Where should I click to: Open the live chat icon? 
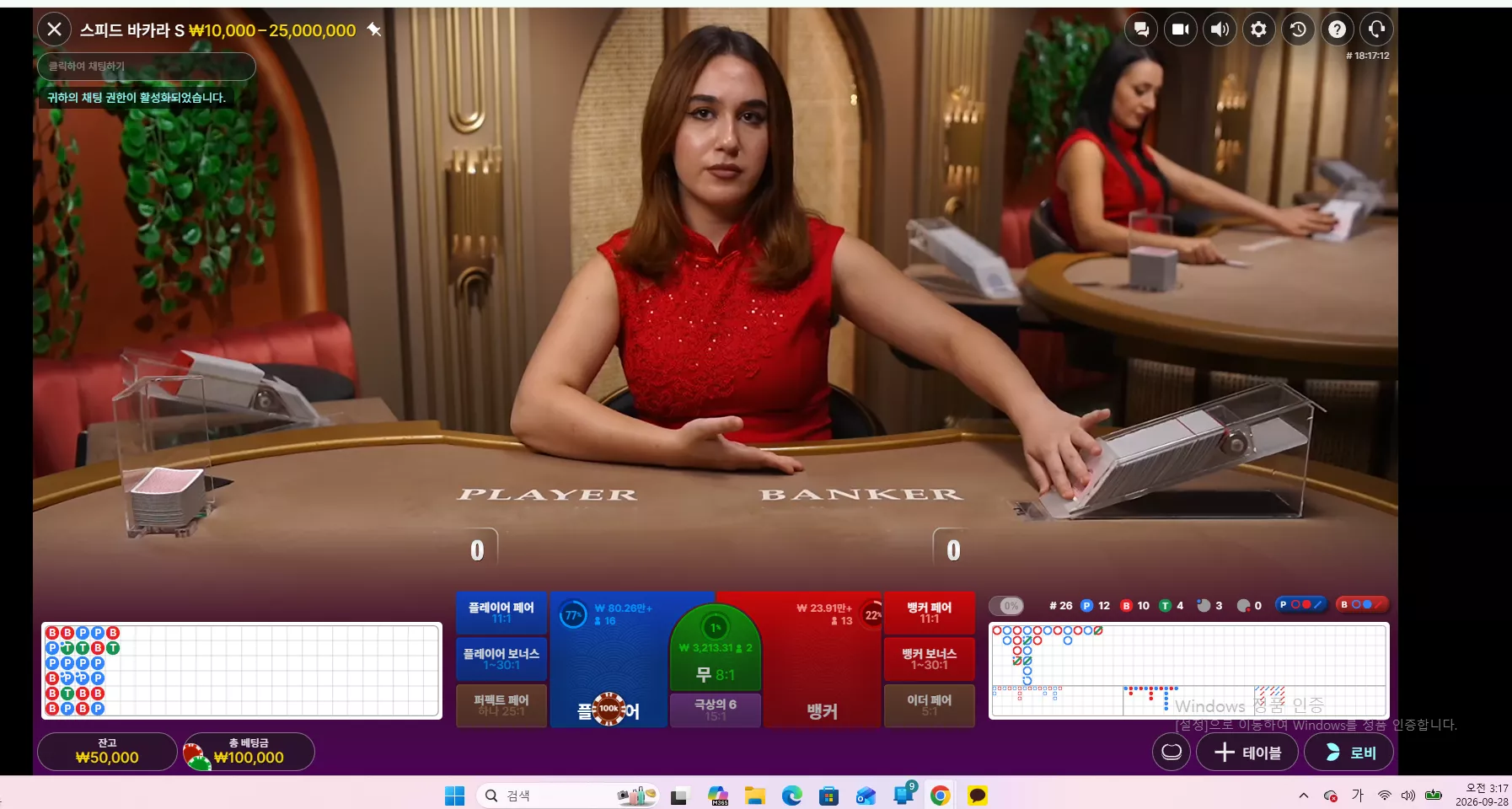point(1141,29)
